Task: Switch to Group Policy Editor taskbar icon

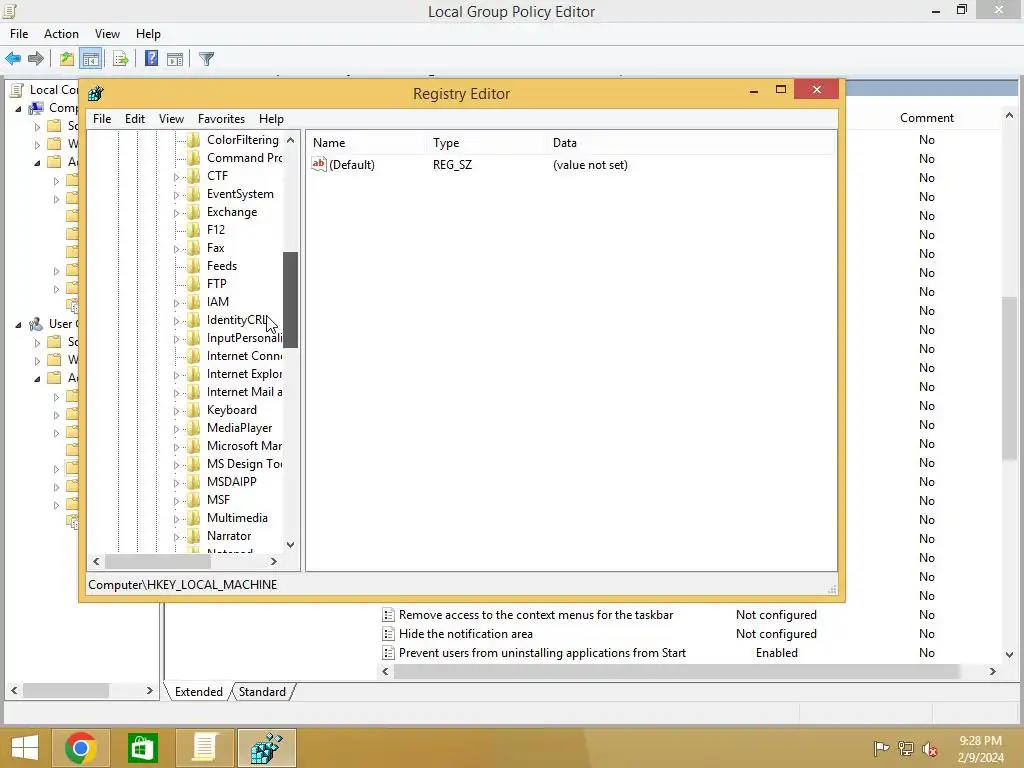Action: (x=204, y=748)
